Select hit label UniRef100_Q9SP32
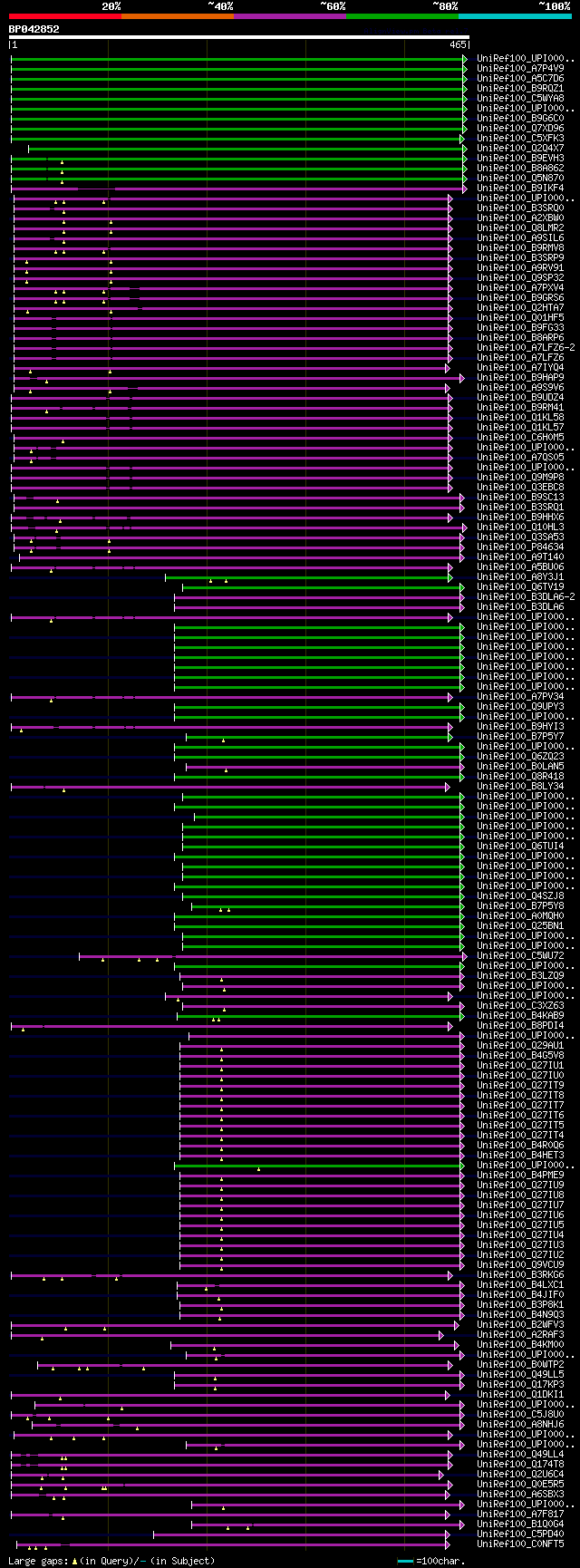 tap(520, 277)
